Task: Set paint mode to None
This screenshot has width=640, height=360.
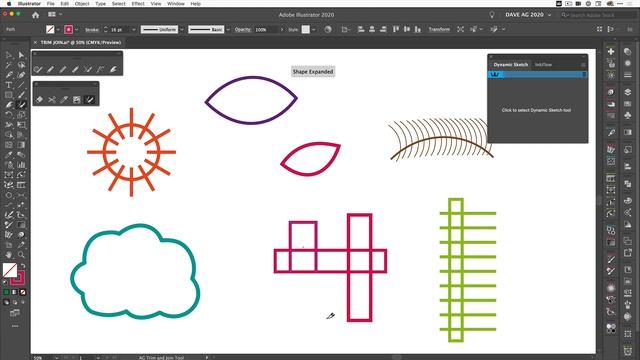Action: [x=23, y=292]
